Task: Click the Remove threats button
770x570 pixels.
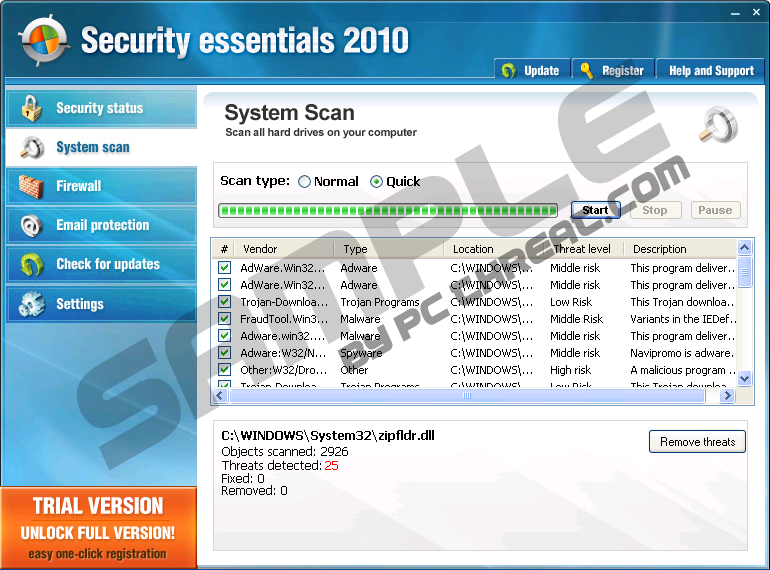Action: 697,442
